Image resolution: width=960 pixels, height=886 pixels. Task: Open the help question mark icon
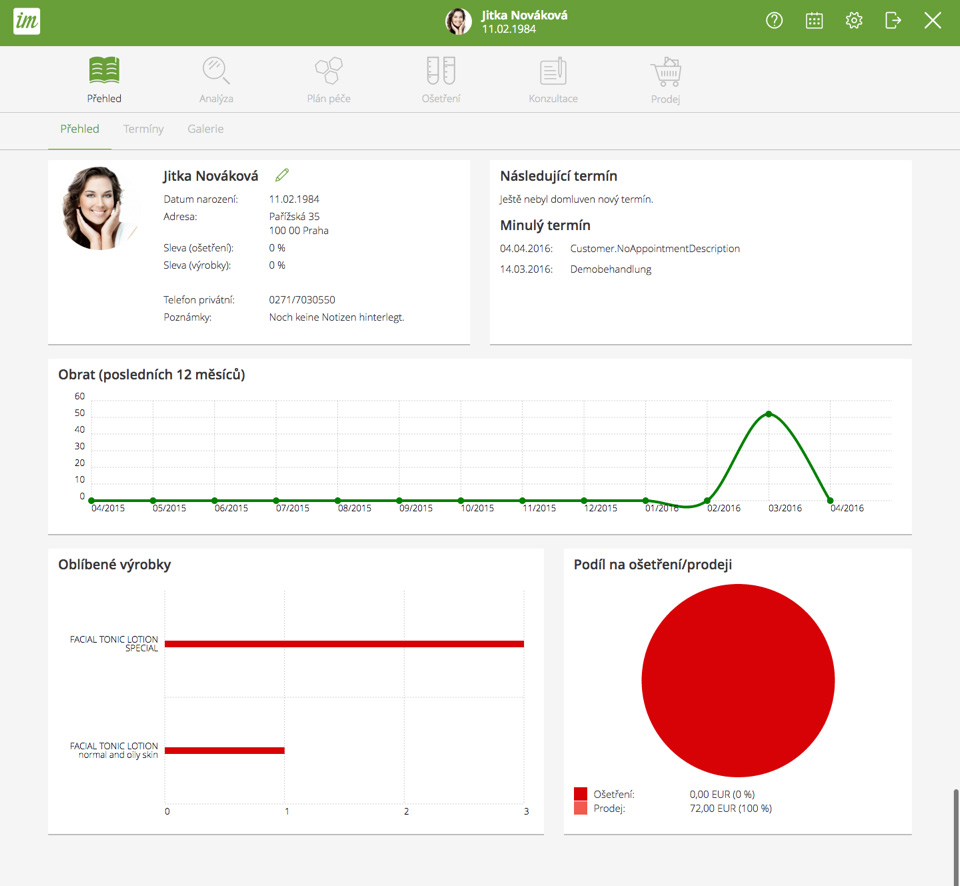pos(774,21)
